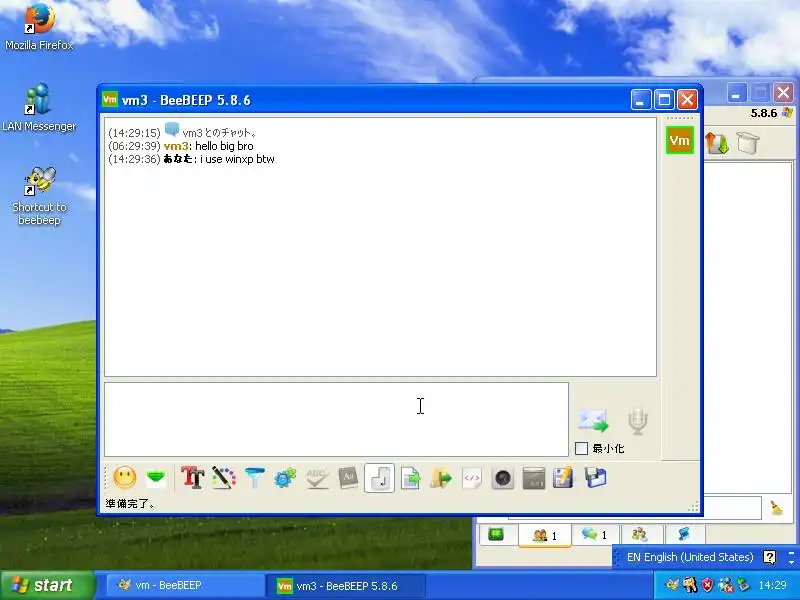
Task: Click the green gem envelope icon
Action: (x=156, y=478)
